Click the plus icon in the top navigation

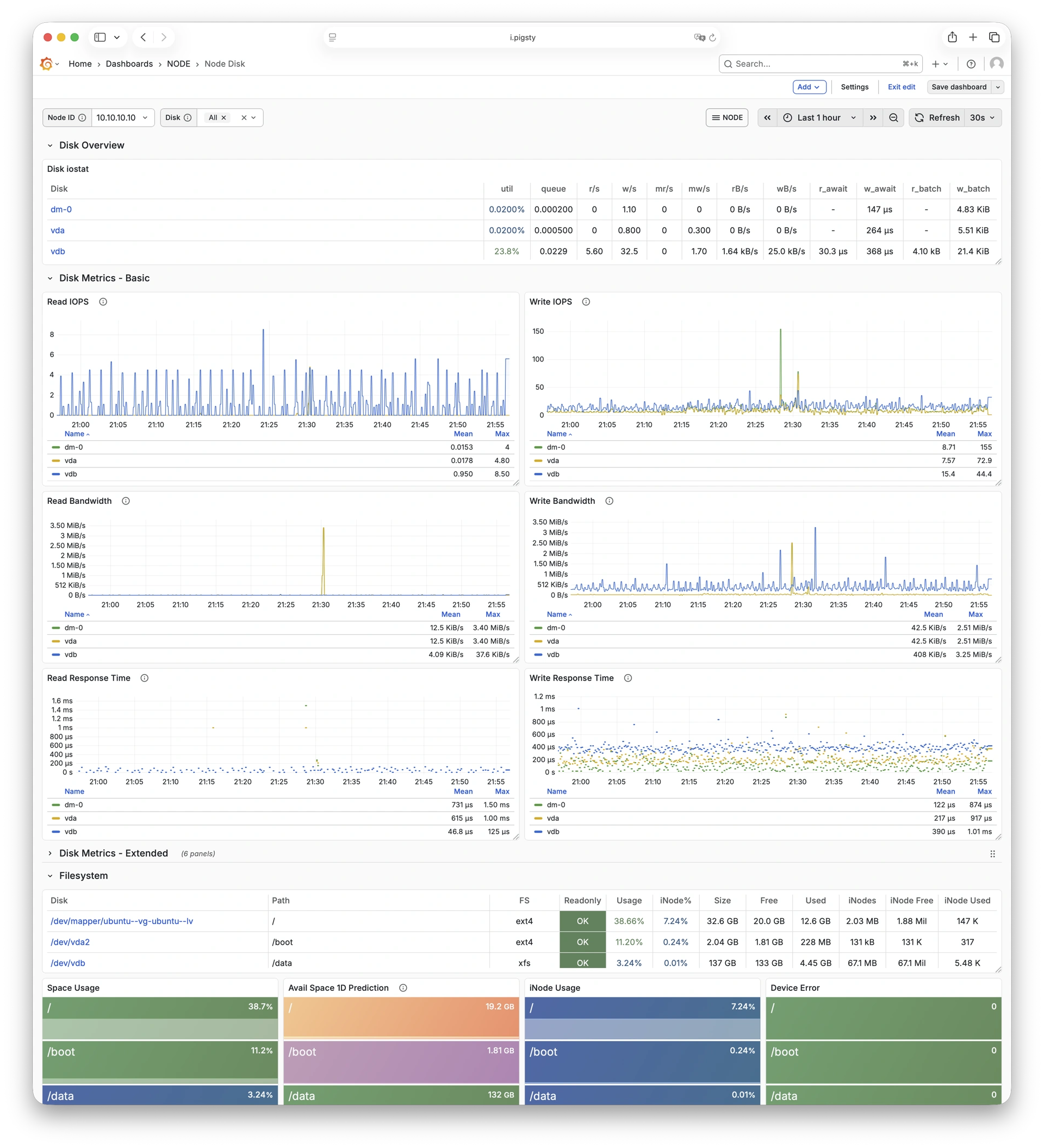pos(936,64)
